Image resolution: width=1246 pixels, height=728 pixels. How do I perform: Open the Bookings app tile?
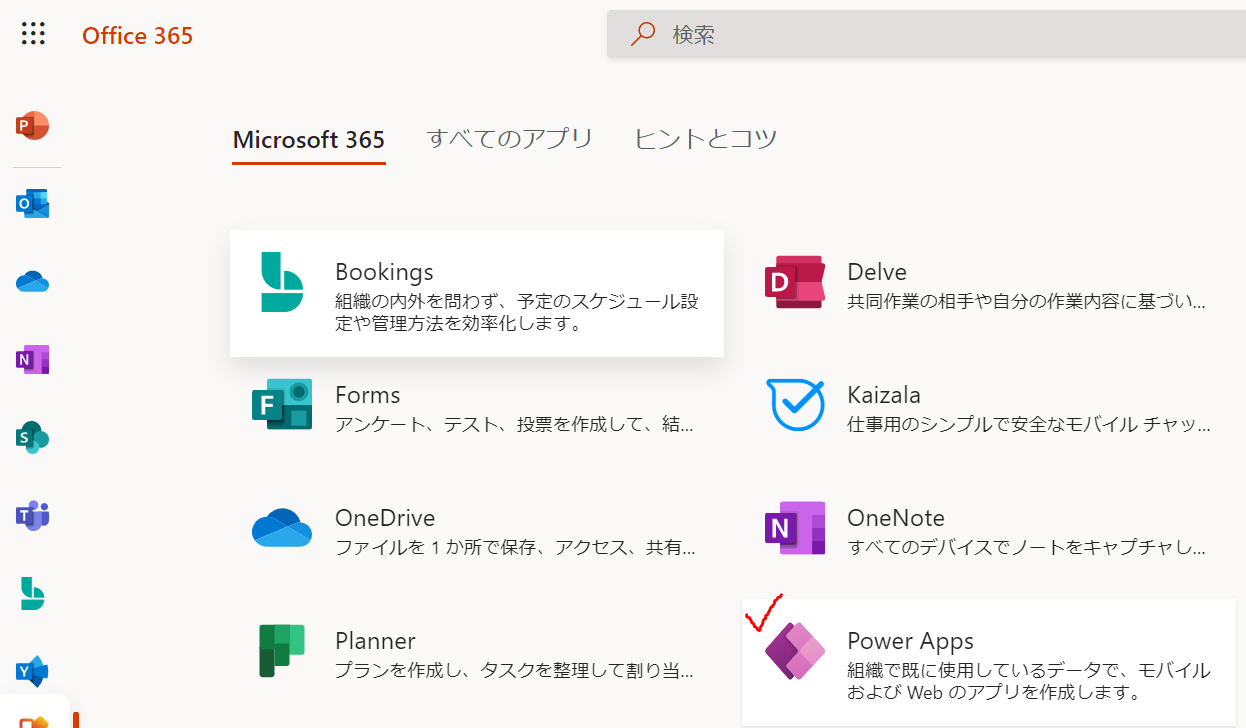coord(476,294)
